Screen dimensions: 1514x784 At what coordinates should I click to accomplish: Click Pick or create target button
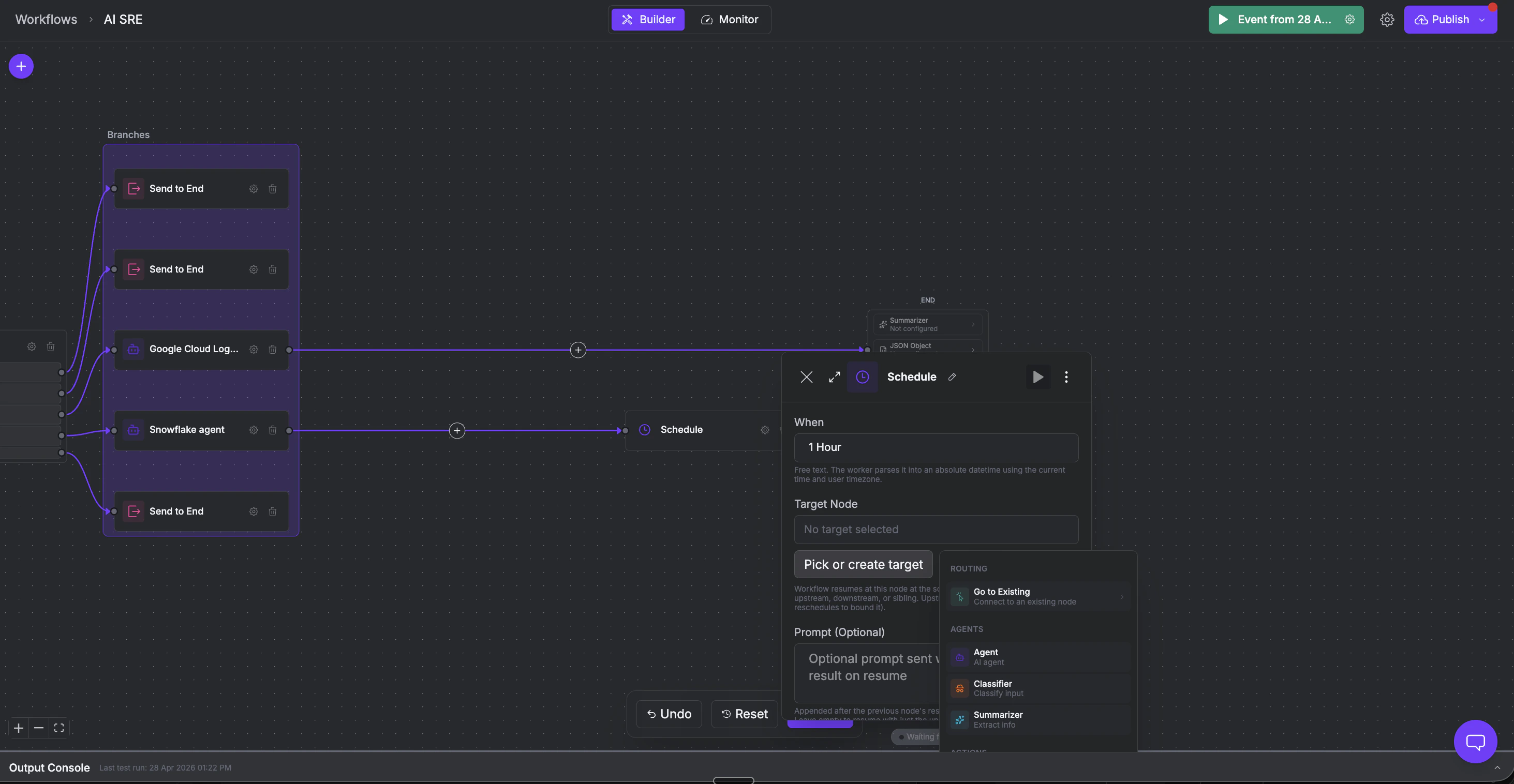(x=863, y=564)
